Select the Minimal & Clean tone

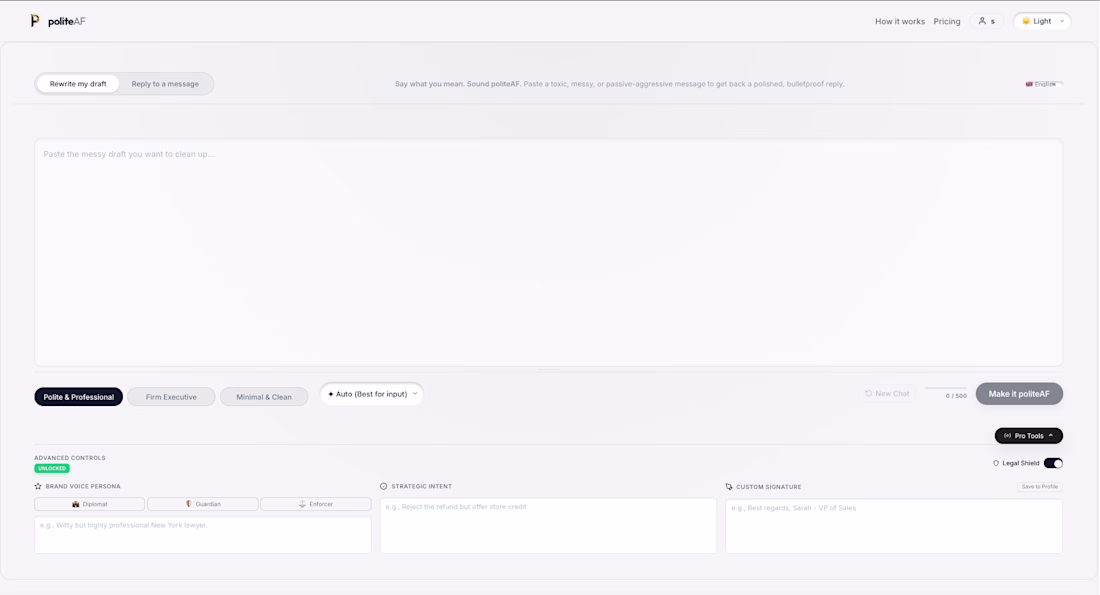(264, 397)
